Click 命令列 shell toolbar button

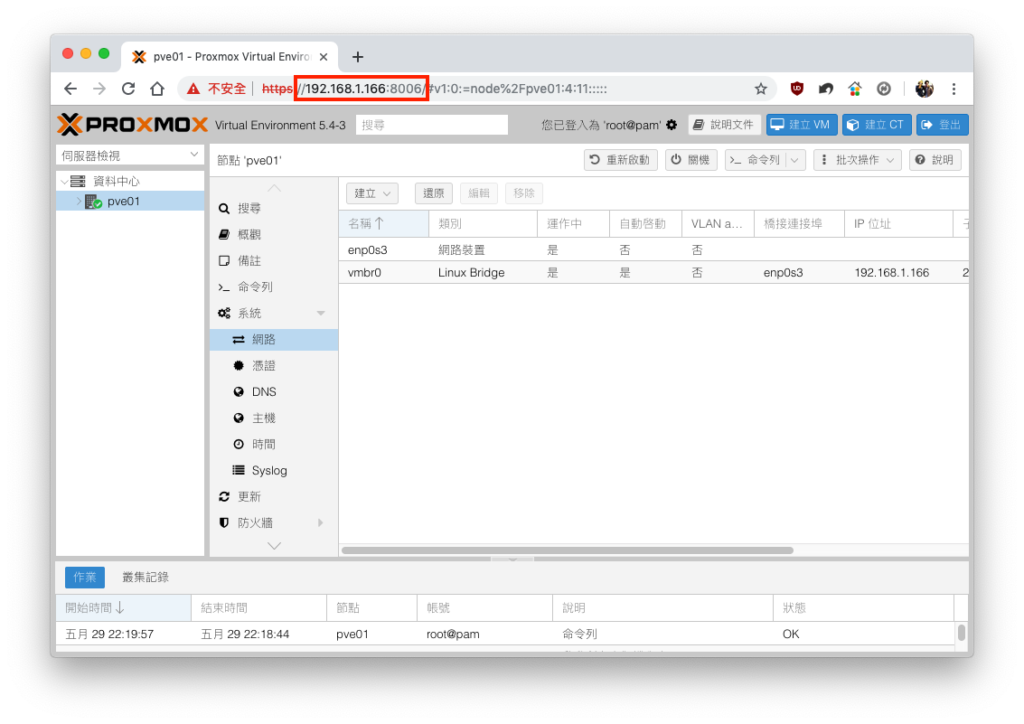pos(756,160)
